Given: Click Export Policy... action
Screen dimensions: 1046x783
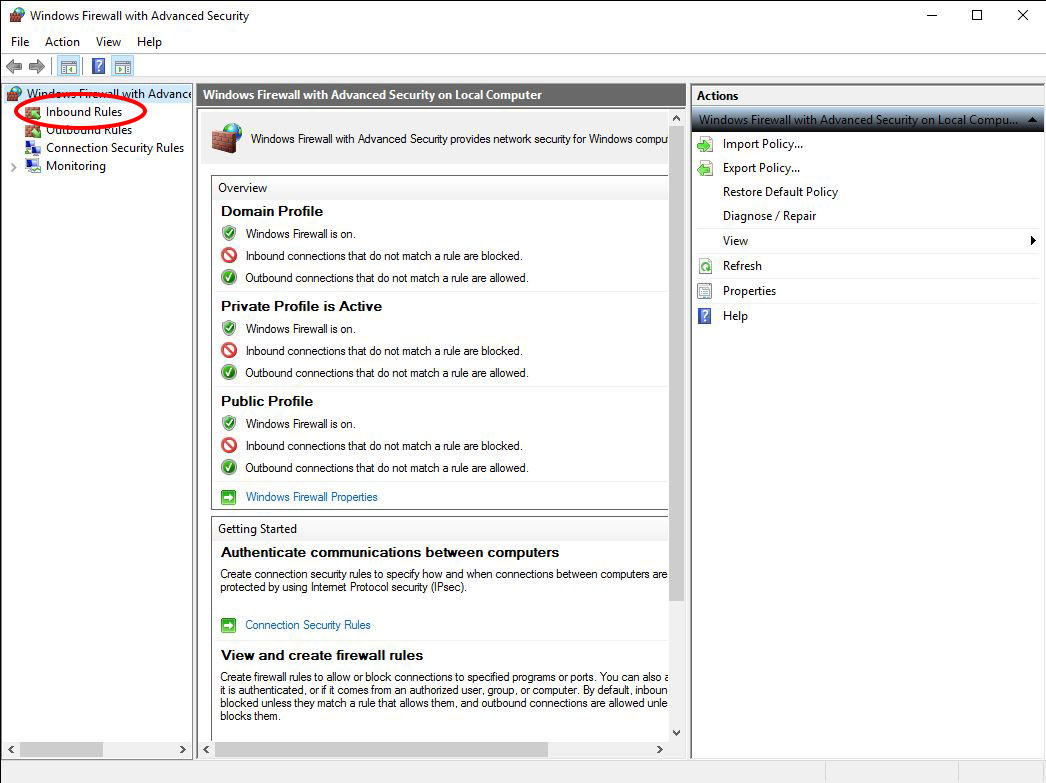Looking at the screenshot, I should click(761, 168).
